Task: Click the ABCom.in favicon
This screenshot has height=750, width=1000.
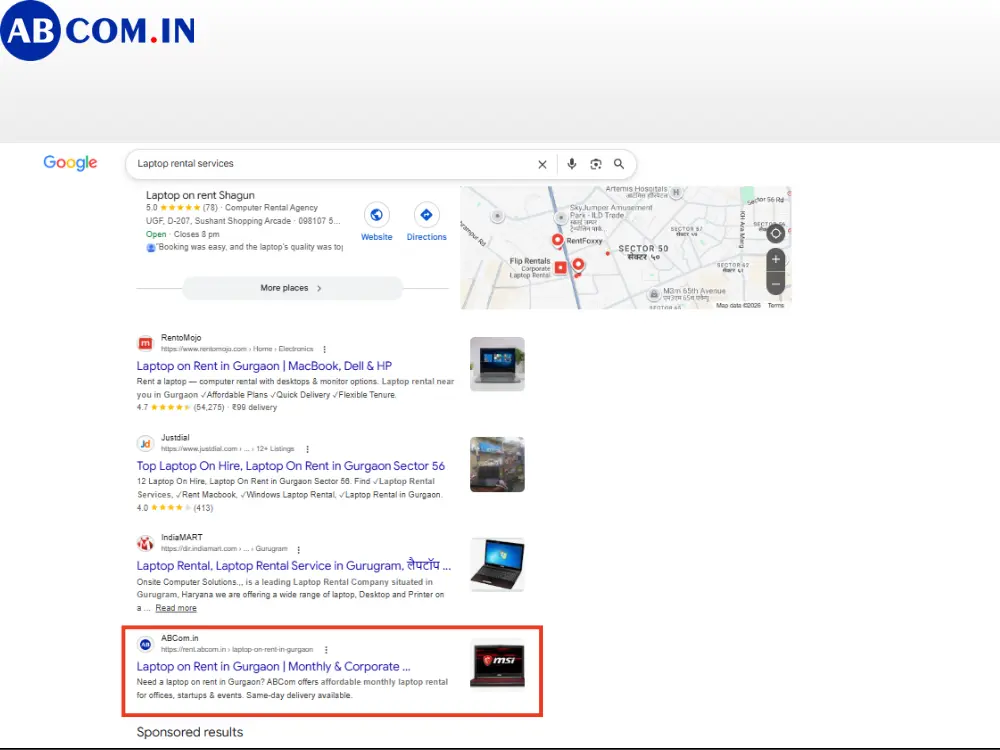Action: (x=145, y=644)
